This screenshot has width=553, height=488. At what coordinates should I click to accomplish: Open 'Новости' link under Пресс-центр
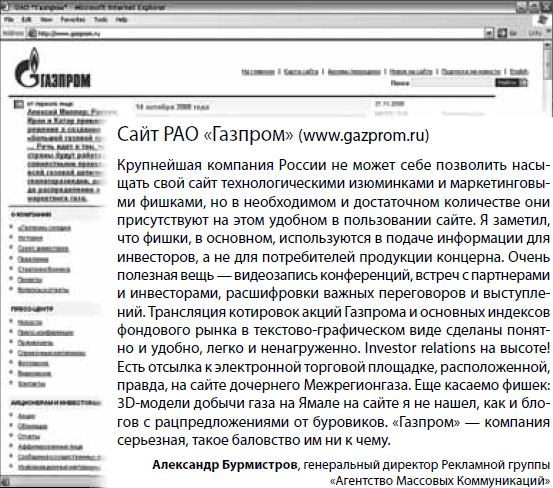[30, 322]
